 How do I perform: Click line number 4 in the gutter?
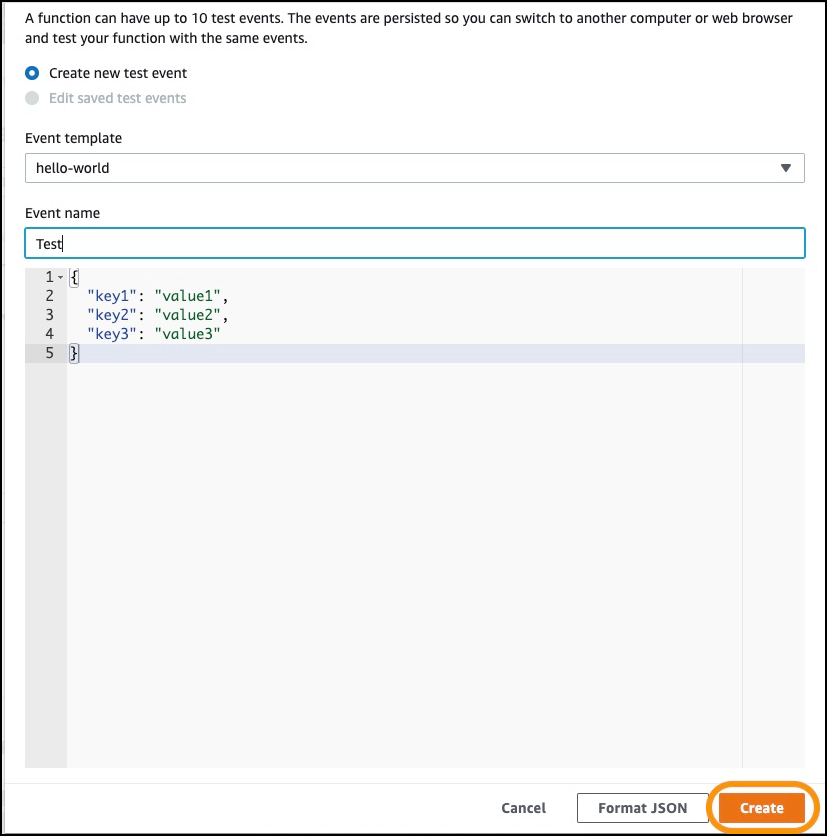[x=50, y=334]
